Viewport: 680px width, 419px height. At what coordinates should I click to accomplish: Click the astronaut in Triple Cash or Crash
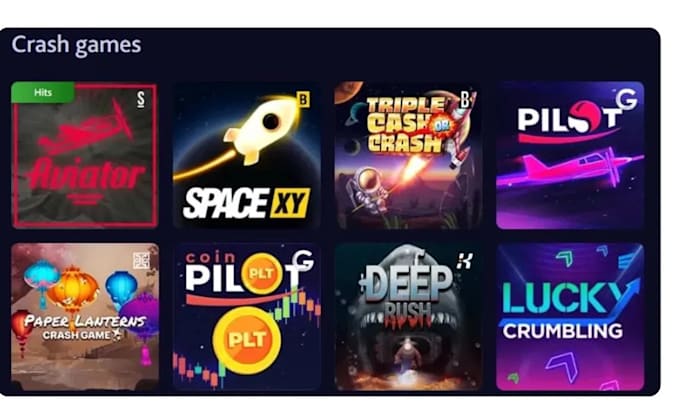coord(367,191)
